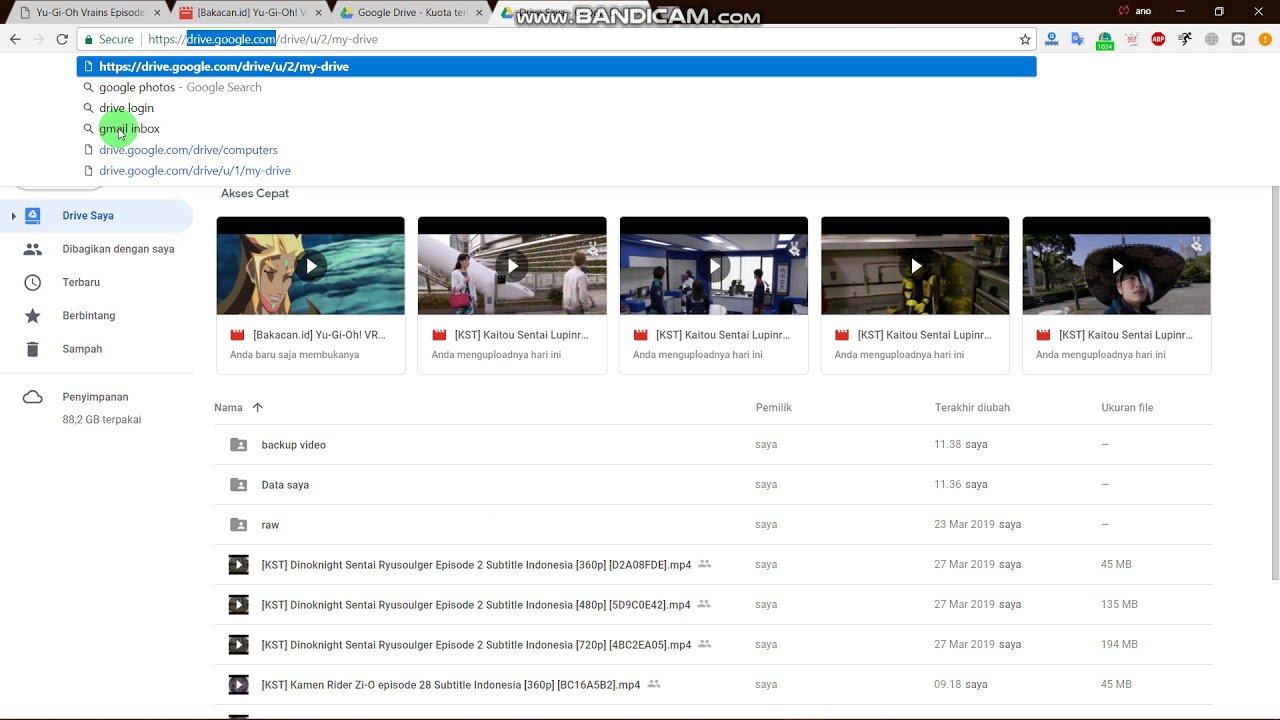
Task: Click the orange exclamation Chrome menu icon
Action: tap(1265, 39)
